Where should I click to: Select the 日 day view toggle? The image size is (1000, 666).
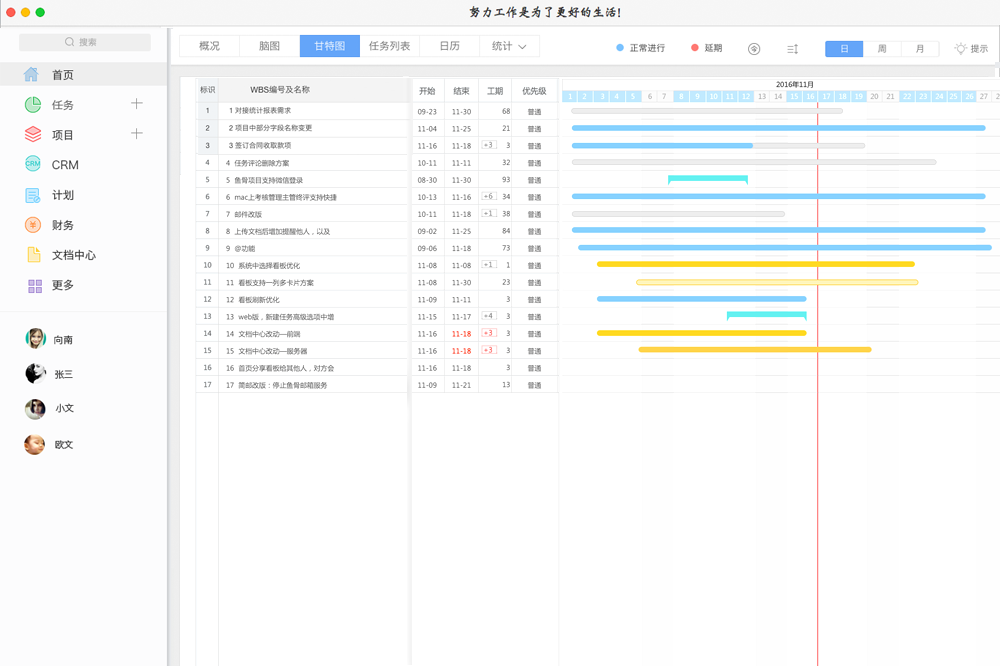[844, 48]
